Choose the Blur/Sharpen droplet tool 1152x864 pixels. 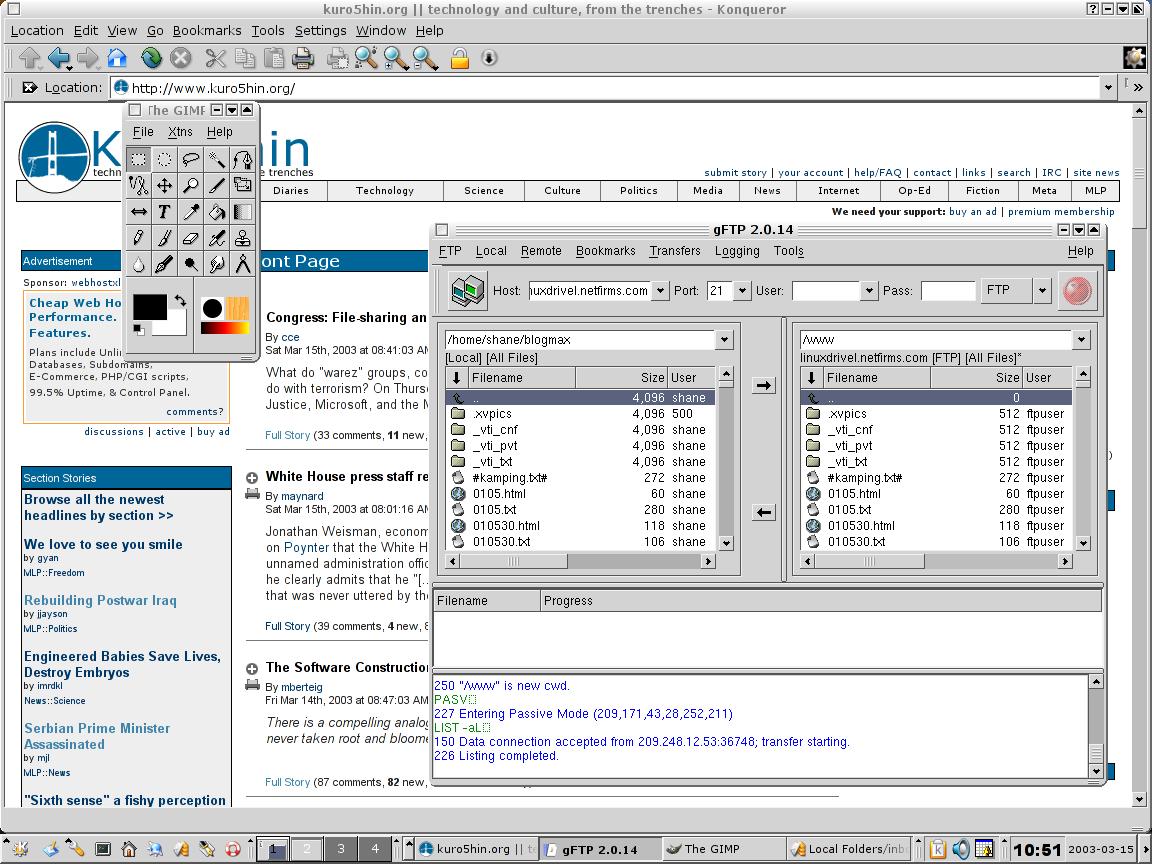pos(138,264)
